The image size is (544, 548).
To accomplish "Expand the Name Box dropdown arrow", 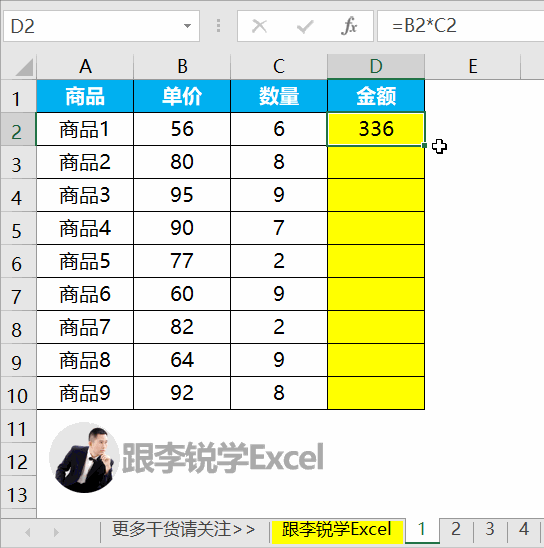I will pyautogui.click(x=187, y=26).
